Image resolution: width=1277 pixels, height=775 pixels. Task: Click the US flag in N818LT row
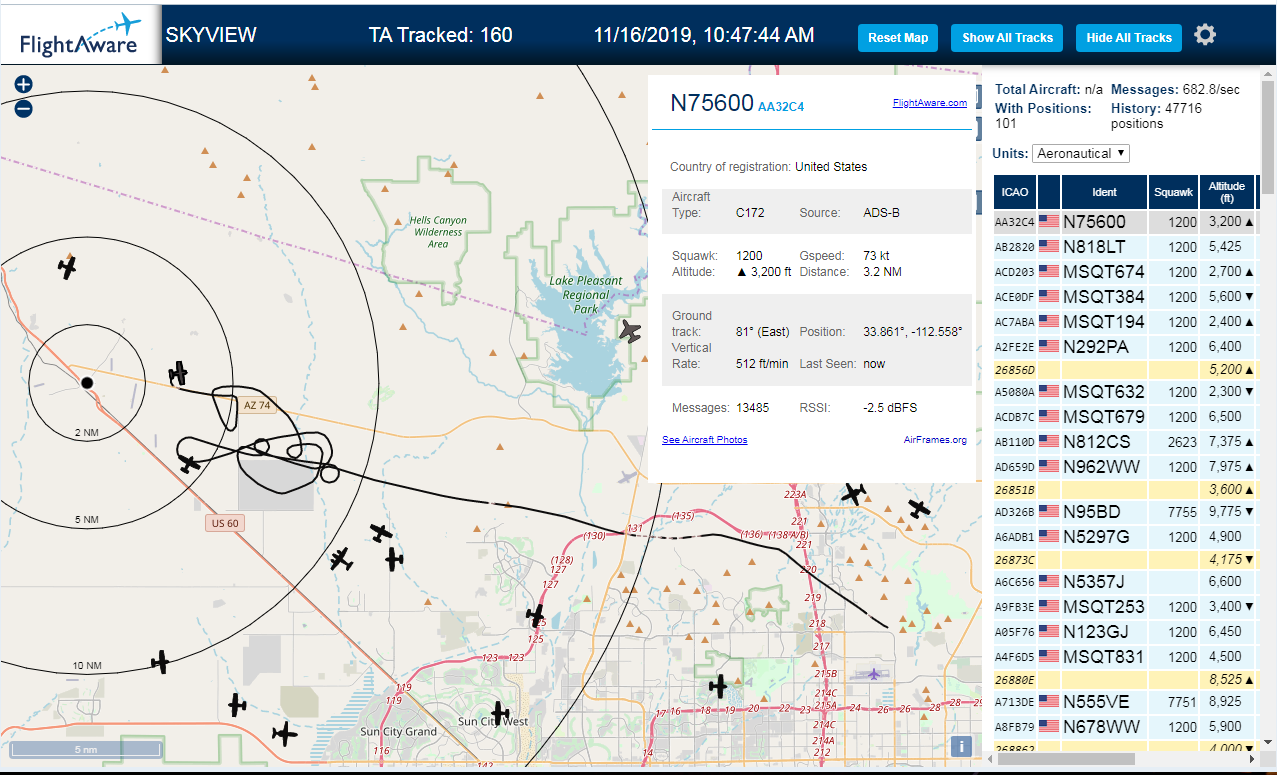[x=1049, y=247]
